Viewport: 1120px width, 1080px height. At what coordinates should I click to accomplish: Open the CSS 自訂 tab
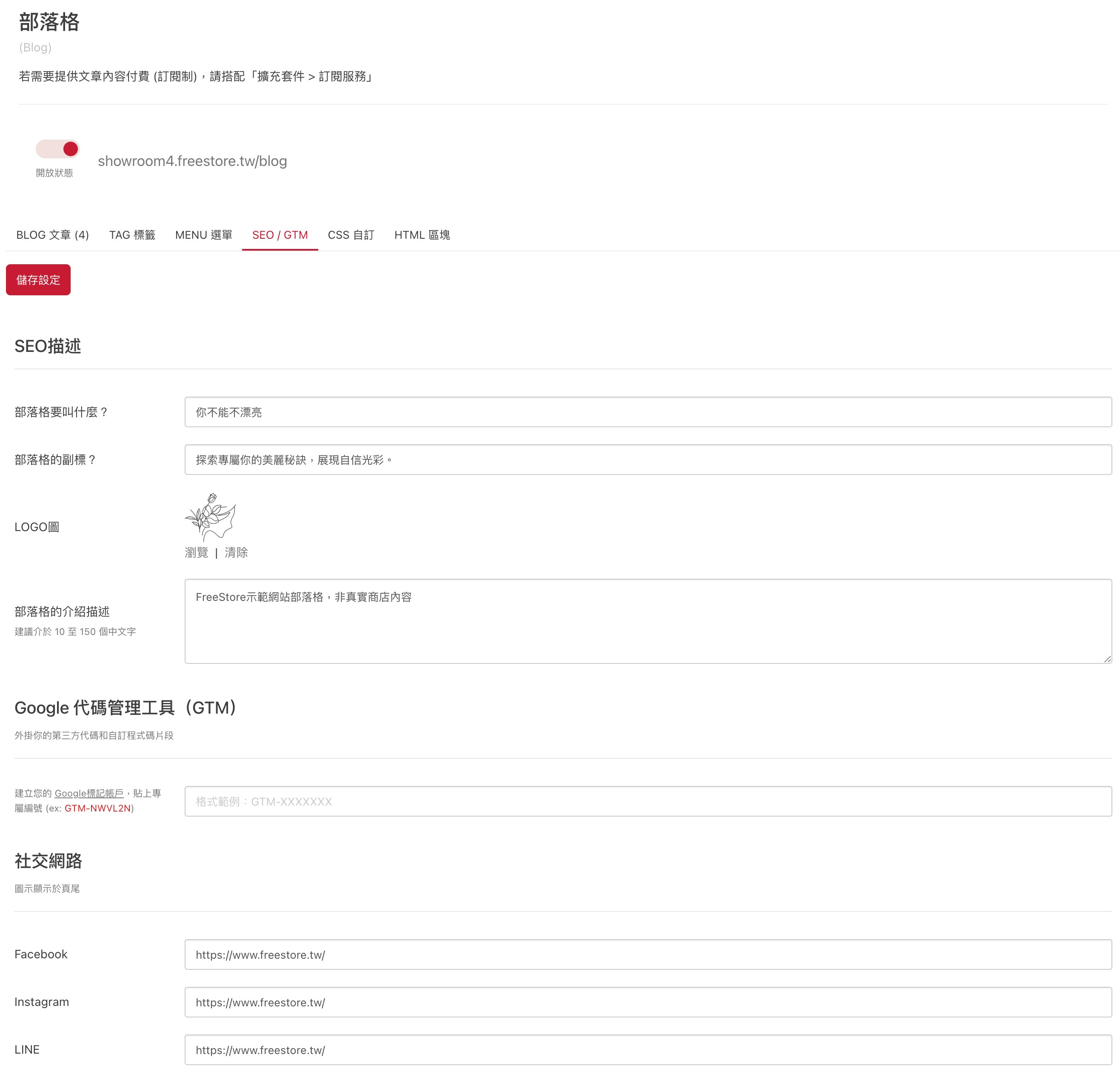point(351,235)
